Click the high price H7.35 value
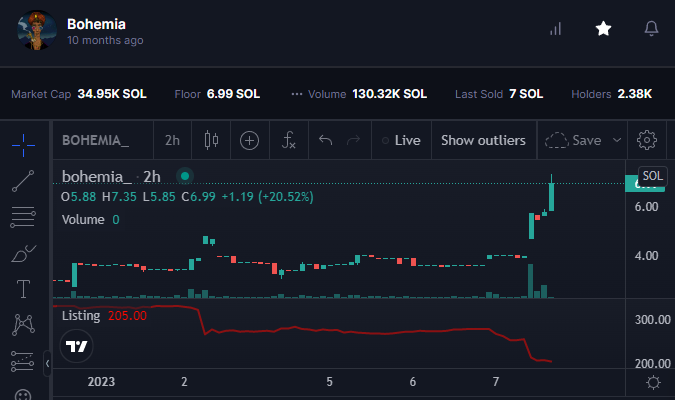This screenshot has height=400, width=675. (119, 197)
